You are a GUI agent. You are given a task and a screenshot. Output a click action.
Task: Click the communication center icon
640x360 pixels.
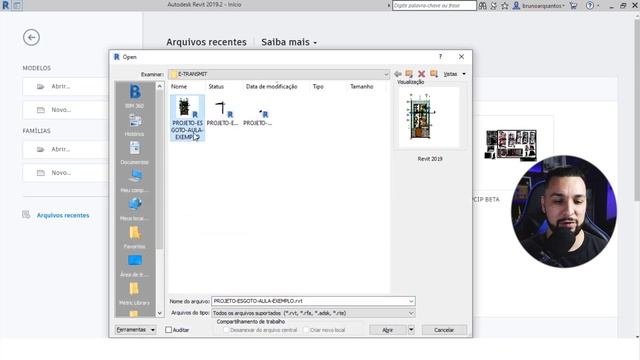493,6
